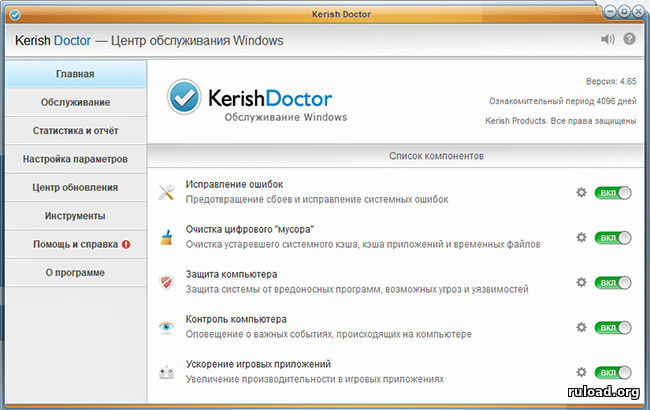Click the large KerishDoctor checkmark logo

click(x=184, y=97)
